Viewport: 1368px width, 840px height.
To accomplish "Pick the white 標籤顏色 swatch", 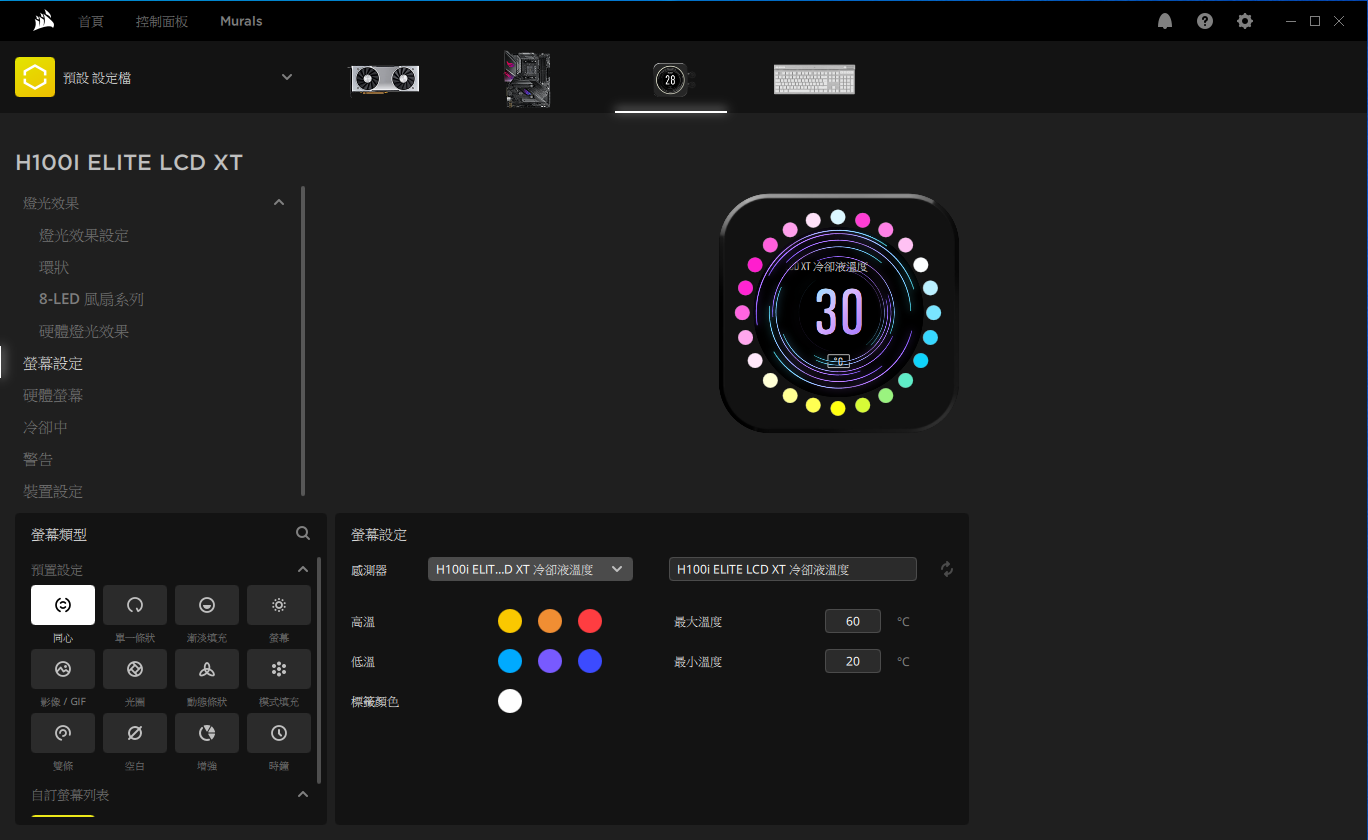I will [x=510, y=701].
